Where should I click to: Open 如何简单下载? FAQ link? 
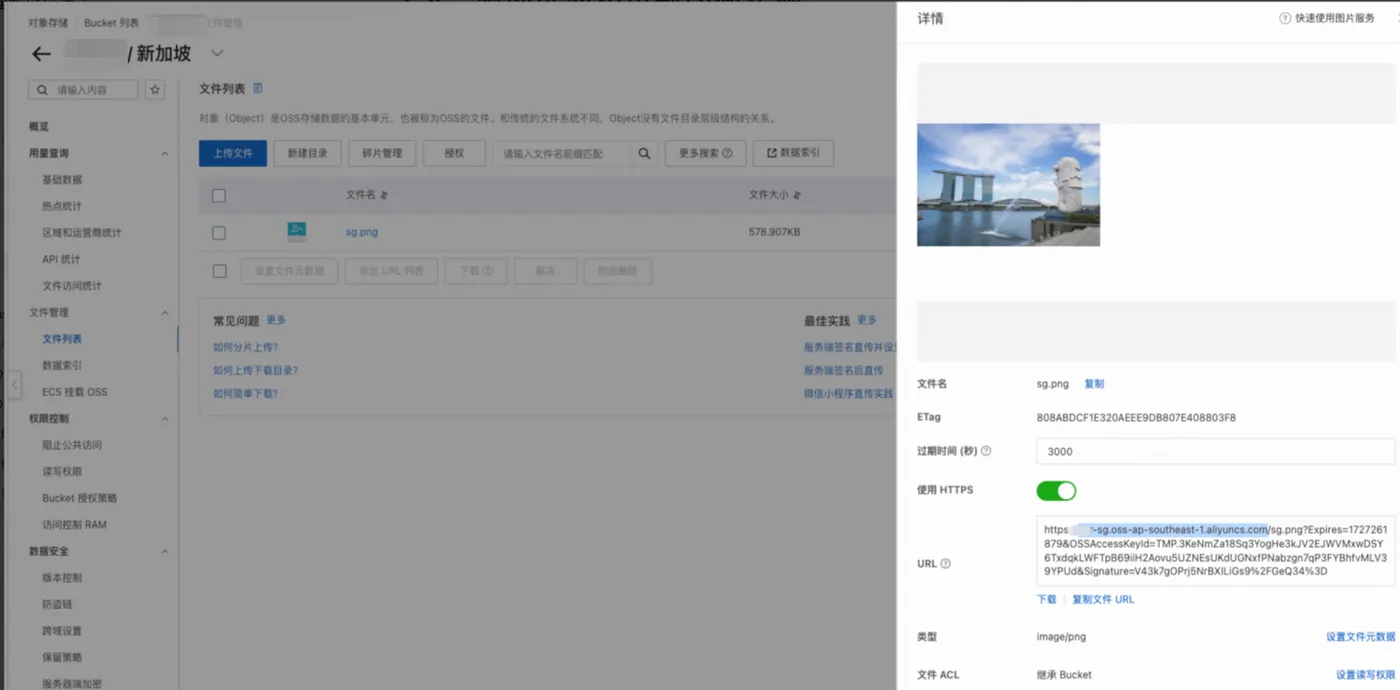point(245,393)
